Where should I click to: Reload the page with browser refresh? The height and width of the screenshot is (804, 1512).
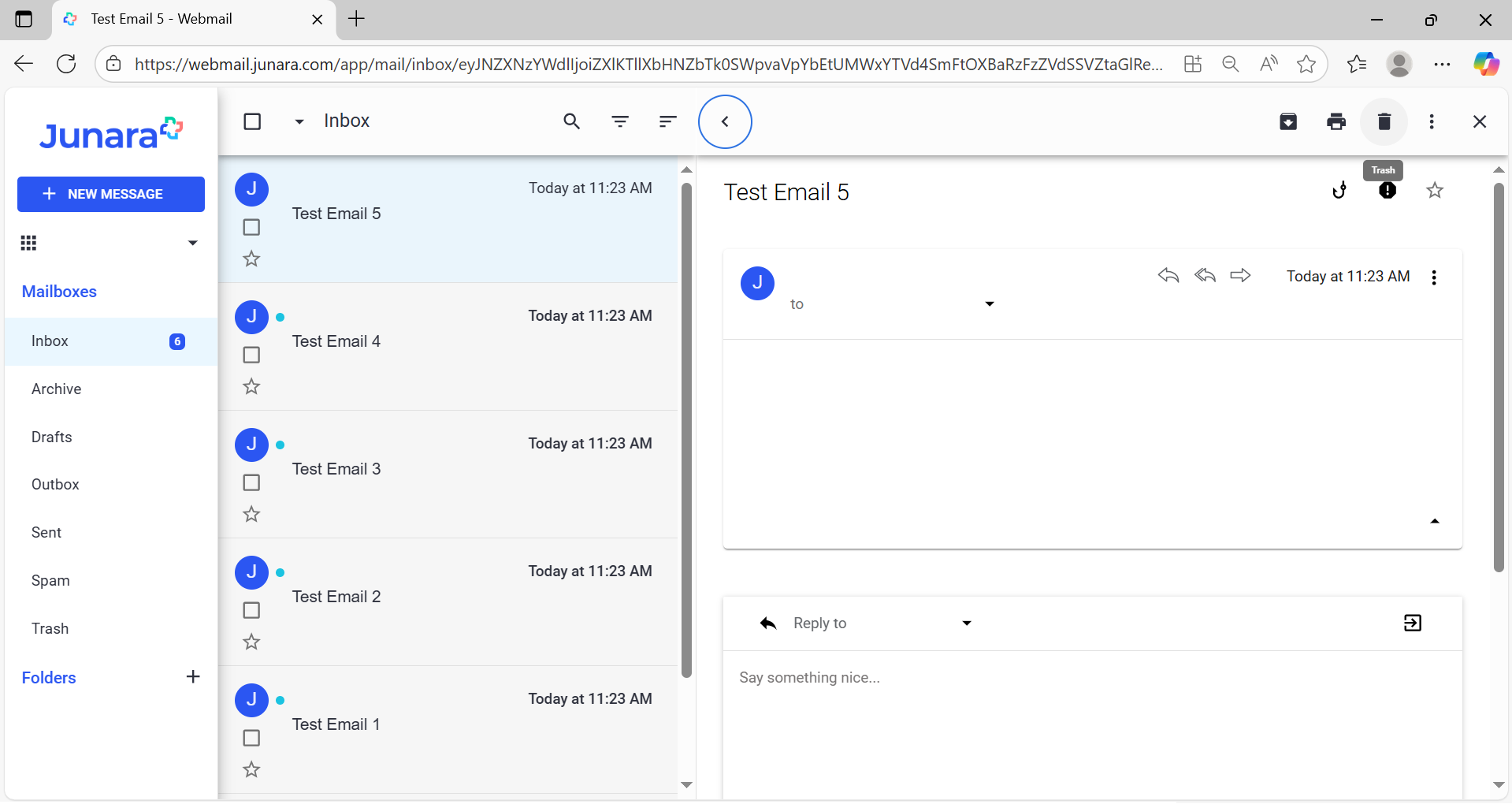[x=66, y=64]
